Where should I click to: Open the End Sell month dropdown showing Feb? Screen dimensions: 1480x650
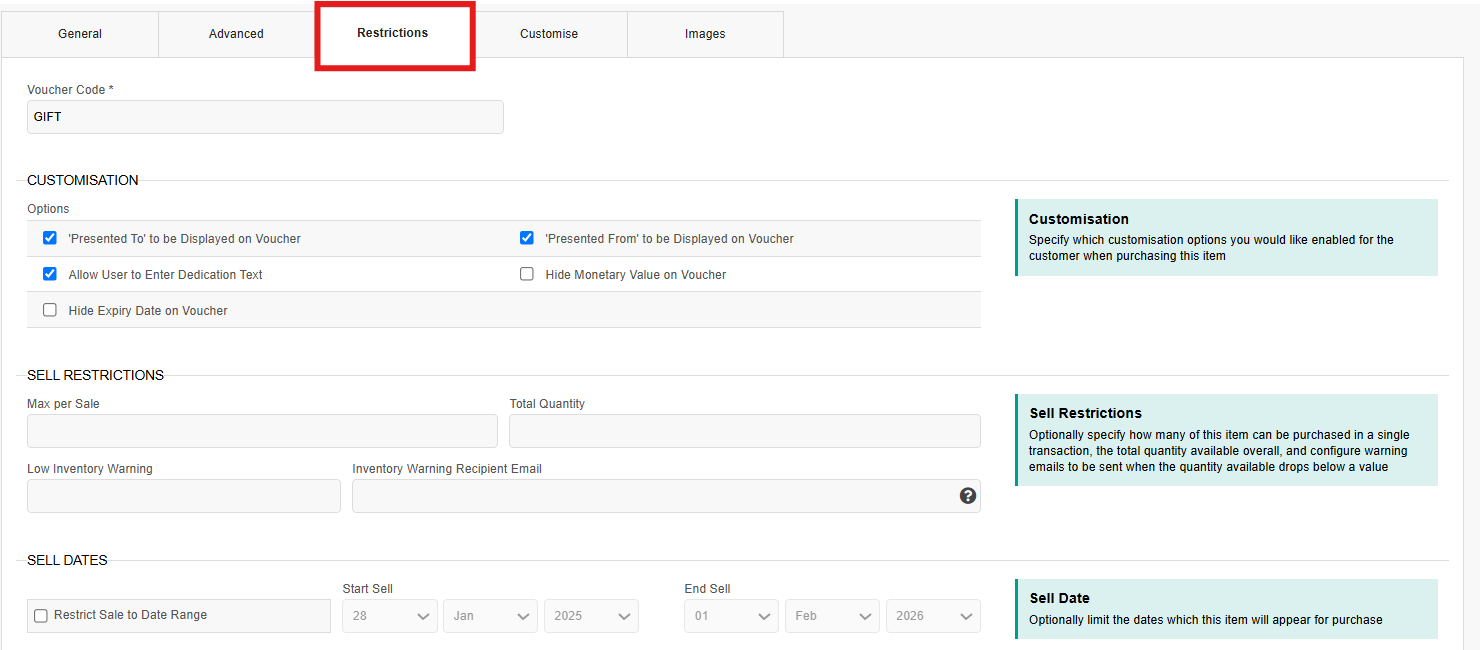tap(833, 616)
